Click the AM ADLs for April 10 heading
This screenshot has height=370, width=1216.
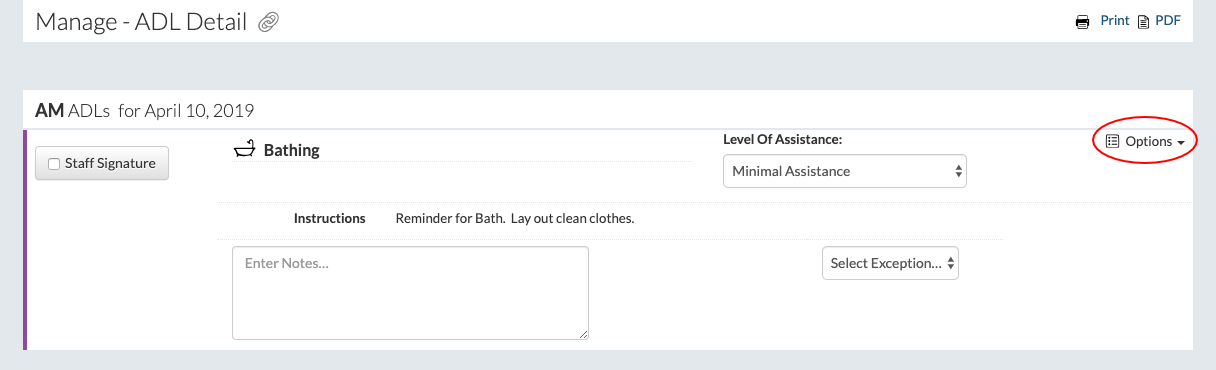[x=144, y=110]
